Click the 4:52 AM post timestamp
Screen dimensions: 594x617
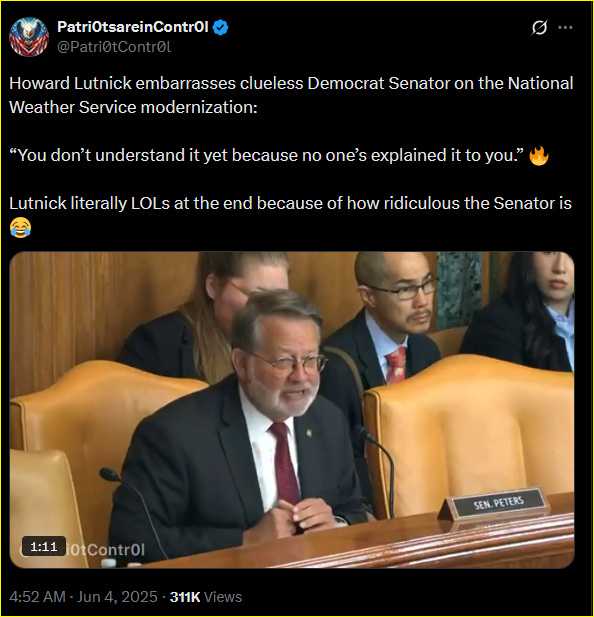point(37,597)
